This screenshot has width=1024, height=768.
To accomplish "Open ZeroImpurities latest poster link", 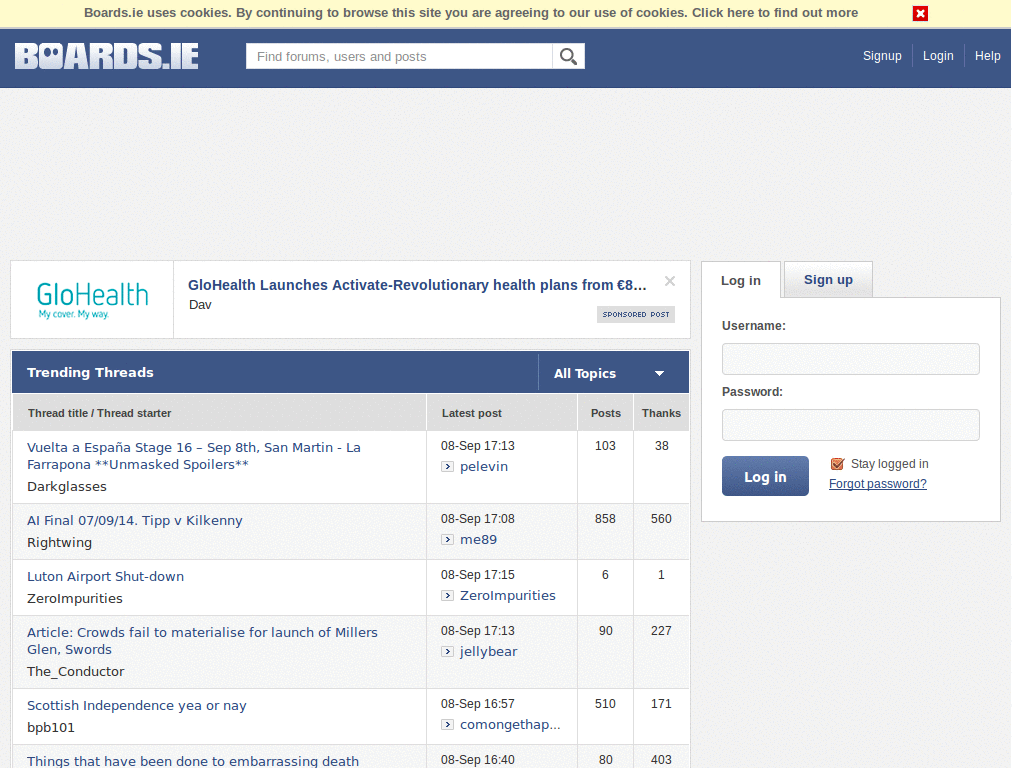I will (508, 596).
